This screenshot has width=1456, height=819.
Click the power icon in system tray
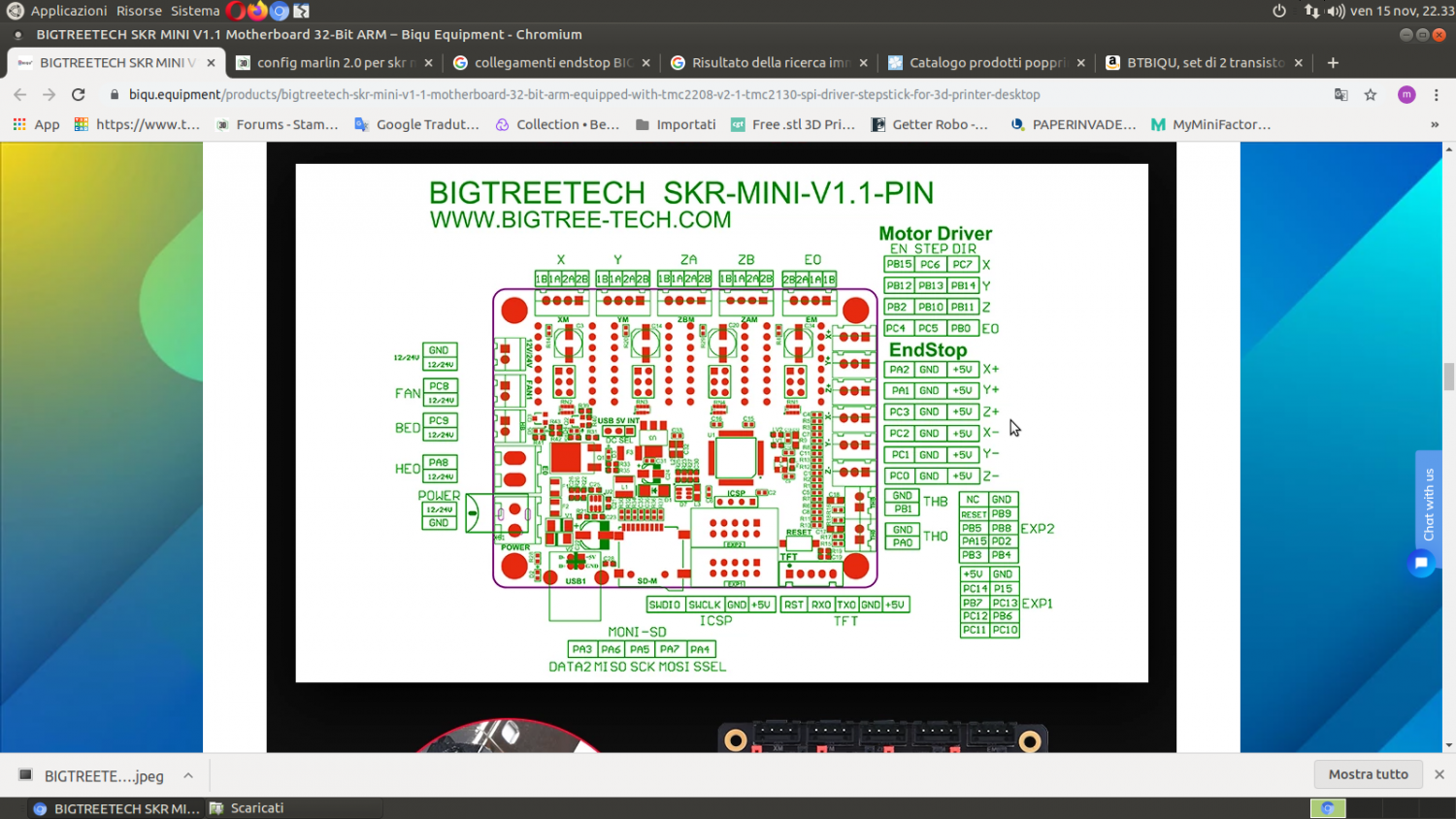1279,11
